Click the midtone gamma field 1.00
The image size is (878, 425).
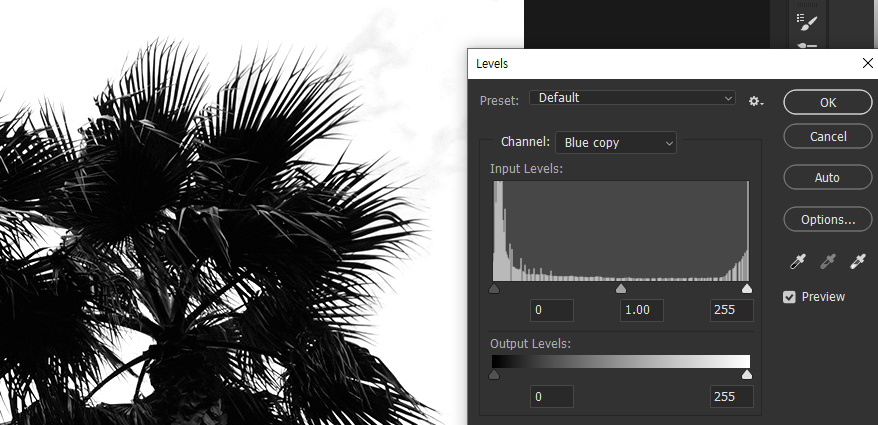(642, 310)
